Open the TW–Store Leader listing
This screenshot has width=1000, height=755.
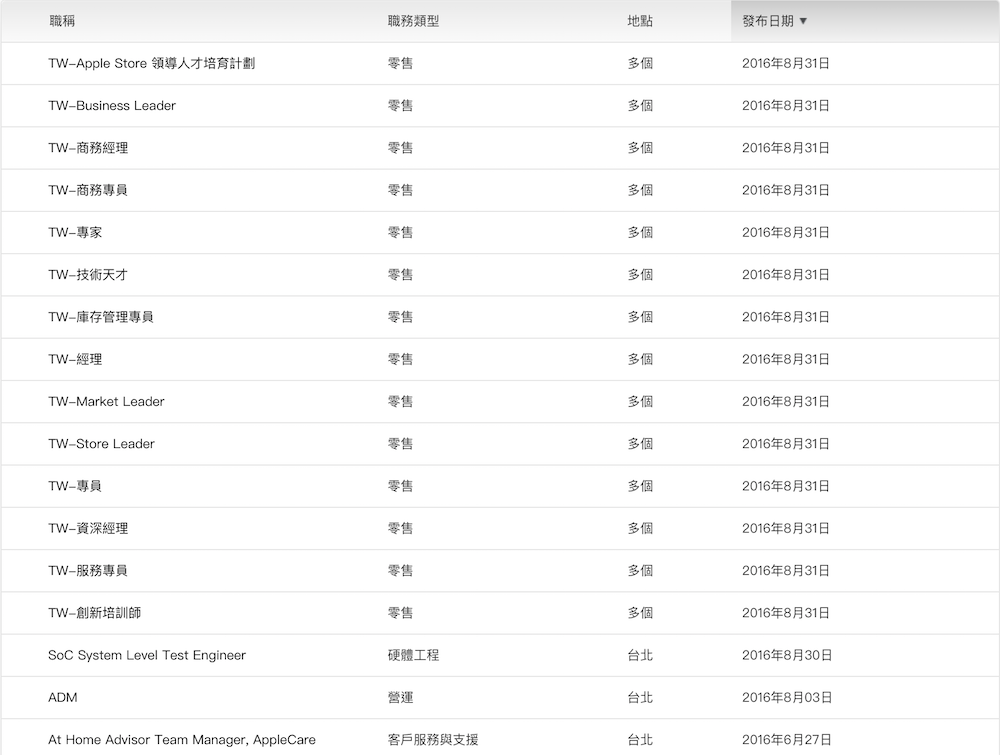coord(101,444)
